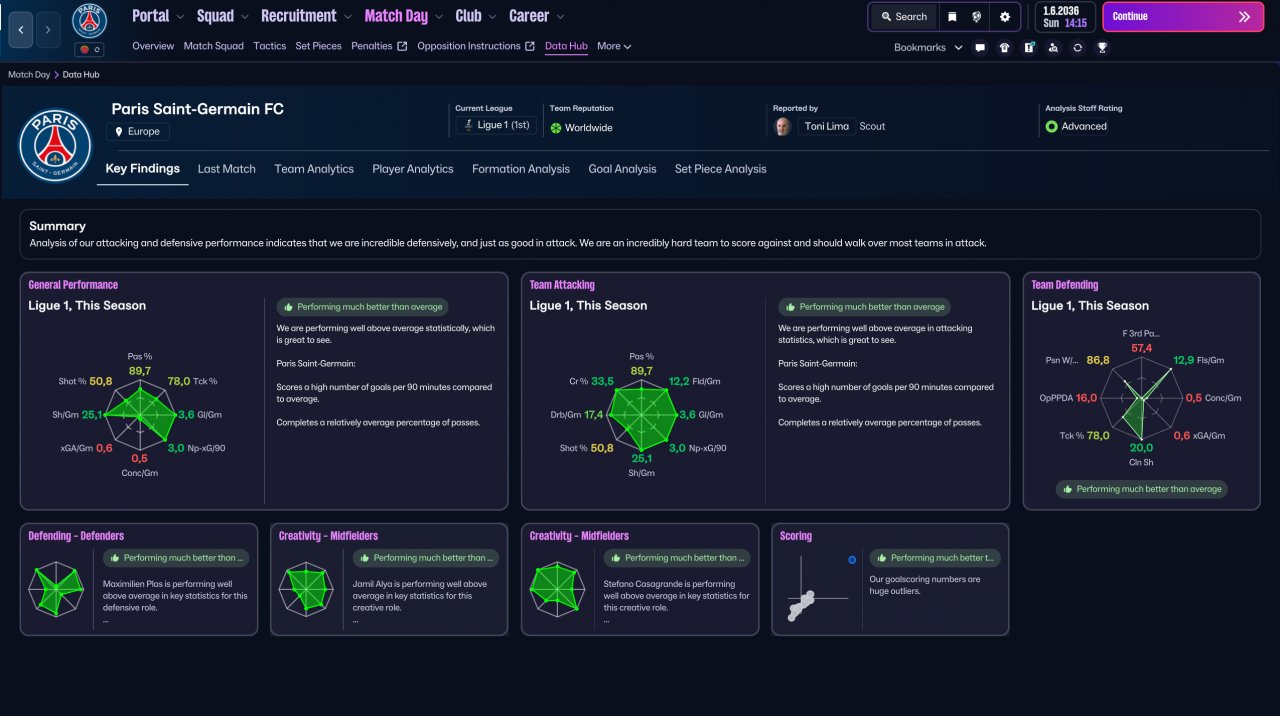Image resolution: width=1280 pixels, height=716 pixels.
Task: Click the green Worldwide reputation icon
Action: point(556,128)
